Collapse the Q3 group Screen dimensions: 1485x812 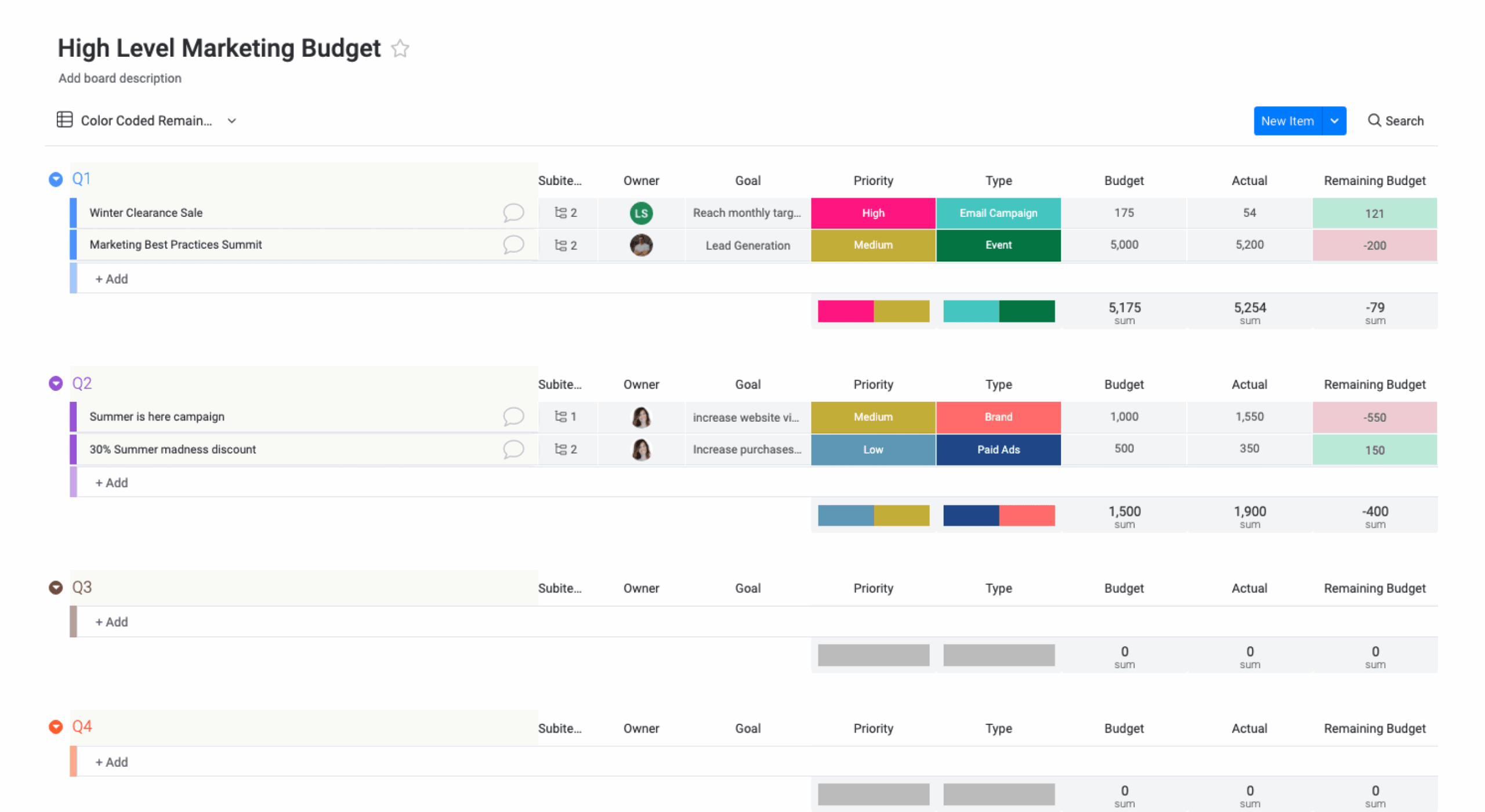point(55,587)
